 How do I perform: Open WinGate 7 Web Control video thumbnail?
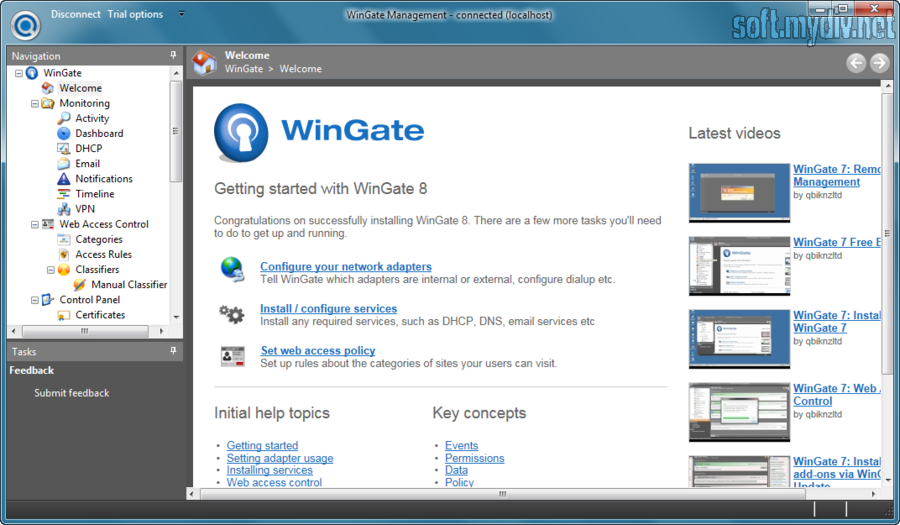point(739,413)
